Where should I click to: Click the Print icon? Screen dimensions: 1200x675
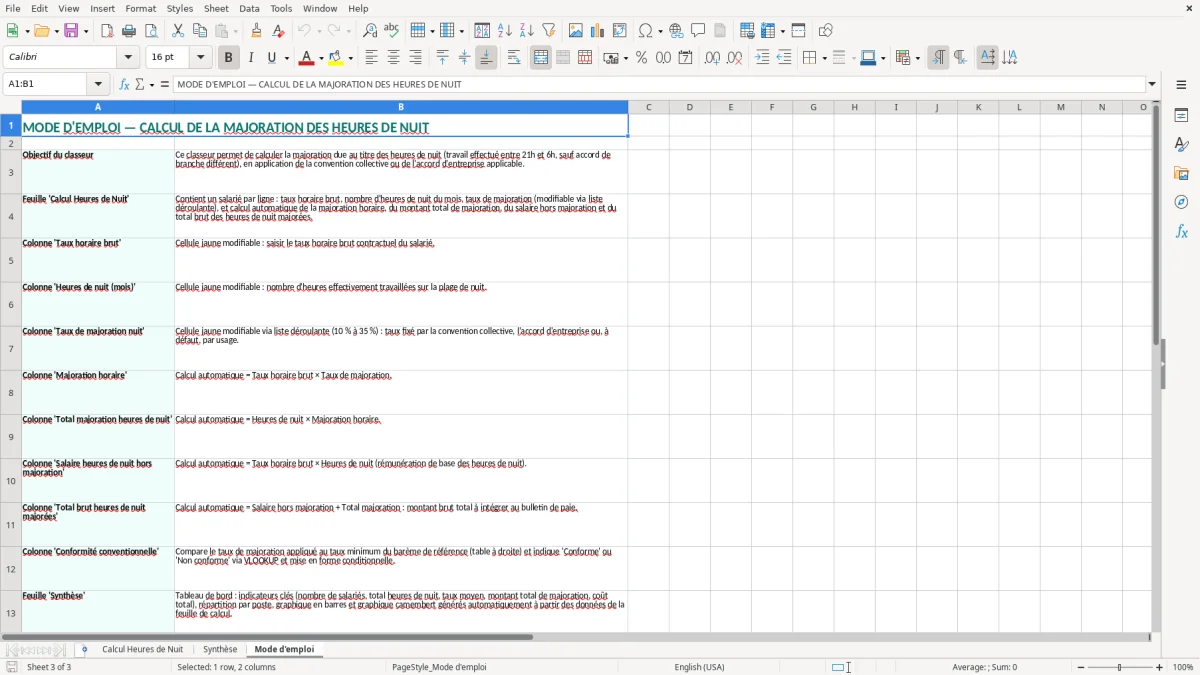pos(129,31)
